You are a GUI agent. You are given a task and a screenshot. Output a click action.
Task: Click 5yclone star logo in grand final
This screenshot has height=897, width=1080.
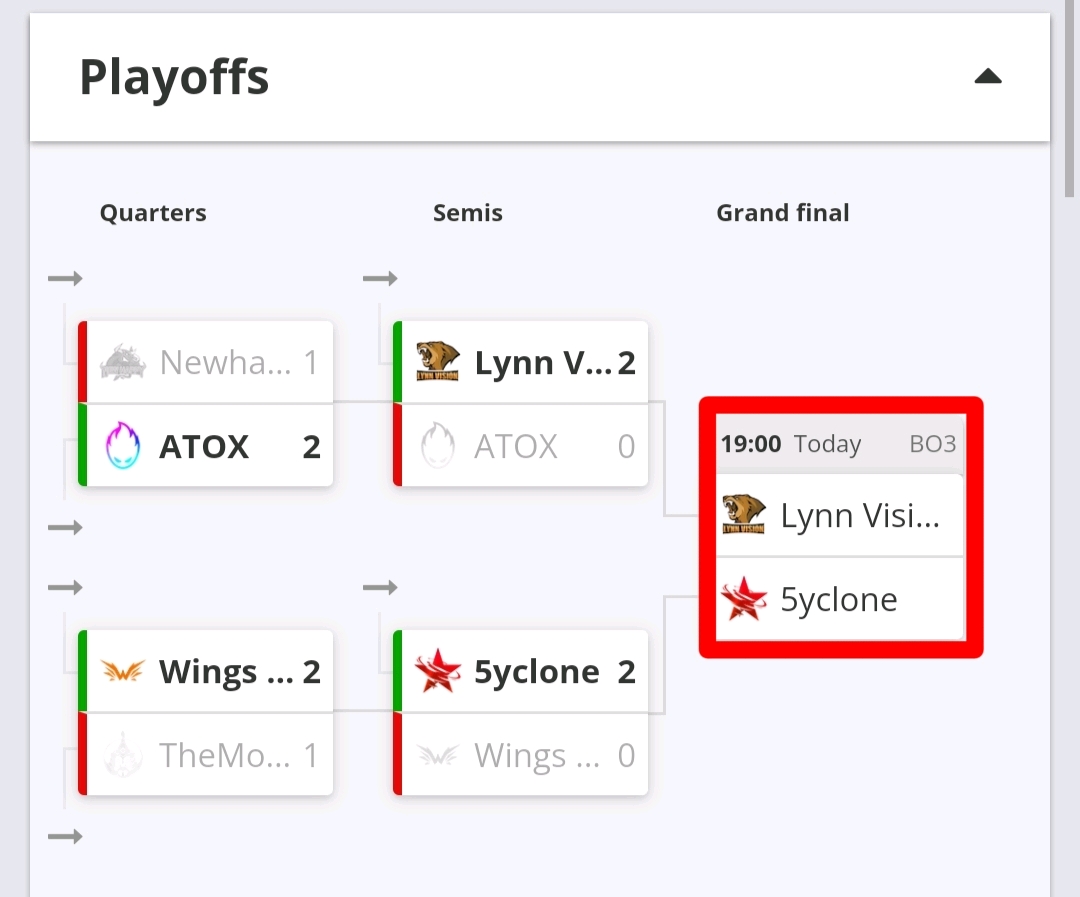744,599
